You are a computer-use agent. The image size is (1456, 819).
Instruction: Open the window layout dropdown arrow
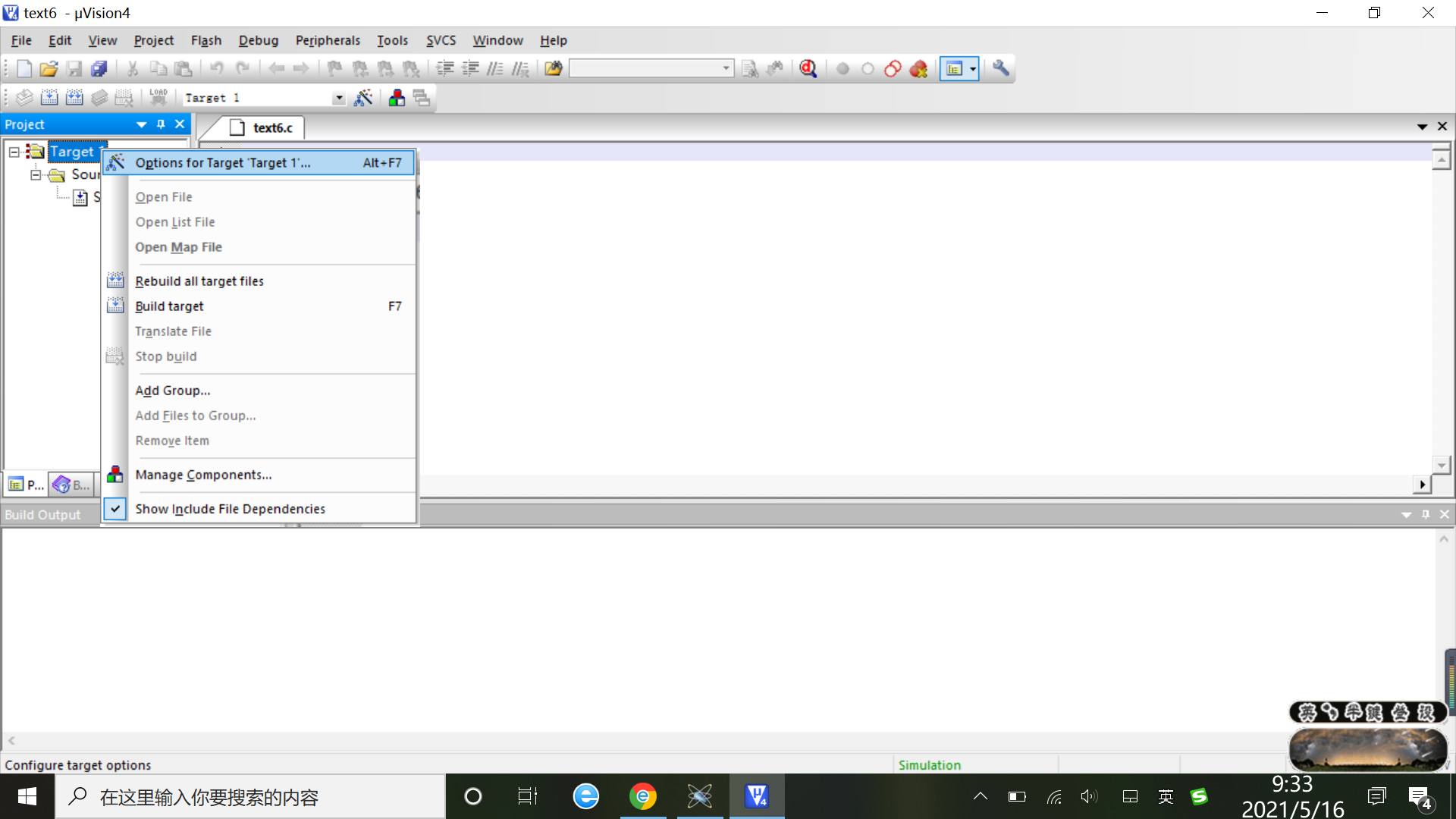[x=973, y=69]
